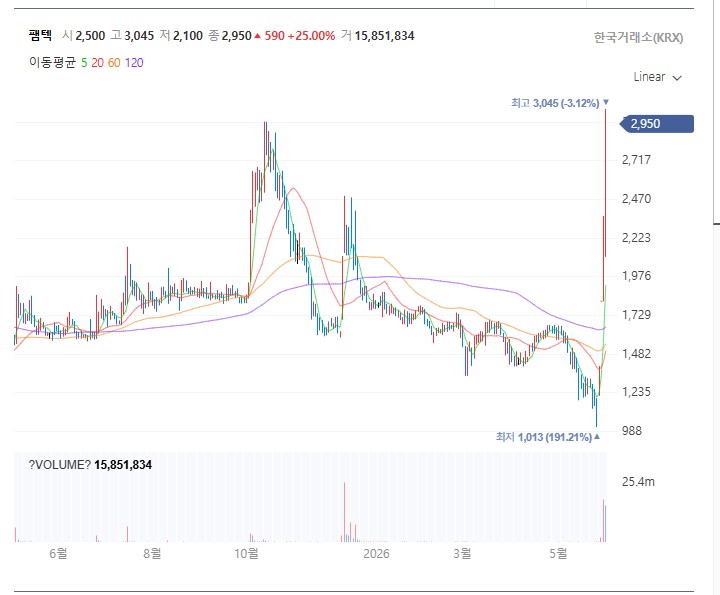
Task: Select the 120-day moving average label
Action: tap(134, 63)
